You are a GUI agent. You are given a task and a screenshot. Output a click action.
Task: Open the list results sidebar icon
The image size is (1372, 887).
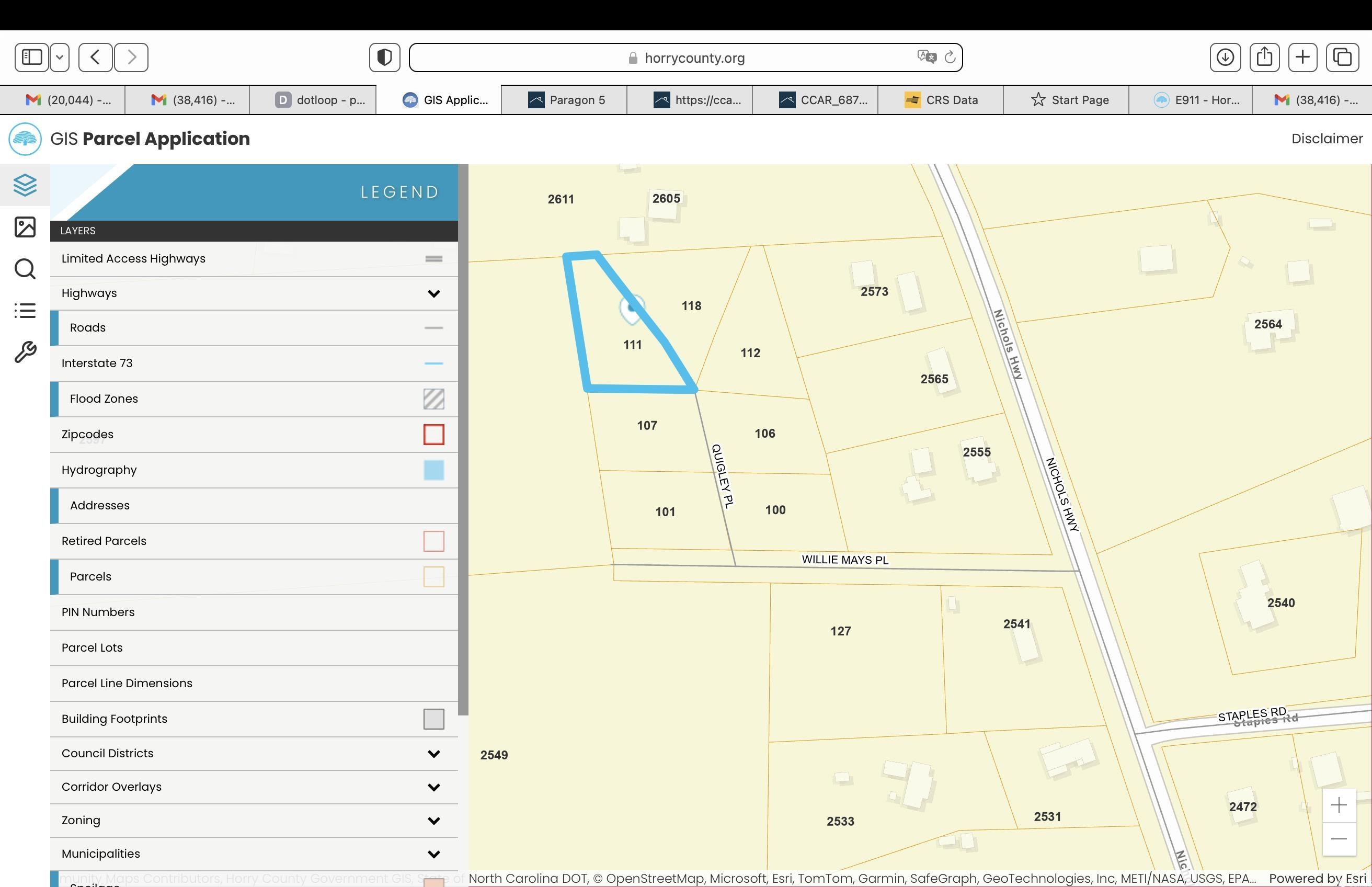[x=25, y=311]
